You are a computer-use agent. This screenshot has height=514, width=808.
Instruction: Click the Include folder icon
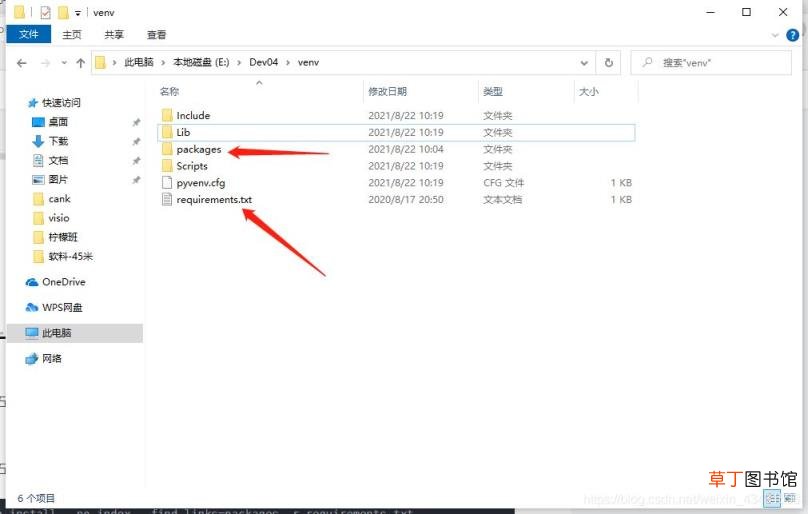[x=167, y=115]
